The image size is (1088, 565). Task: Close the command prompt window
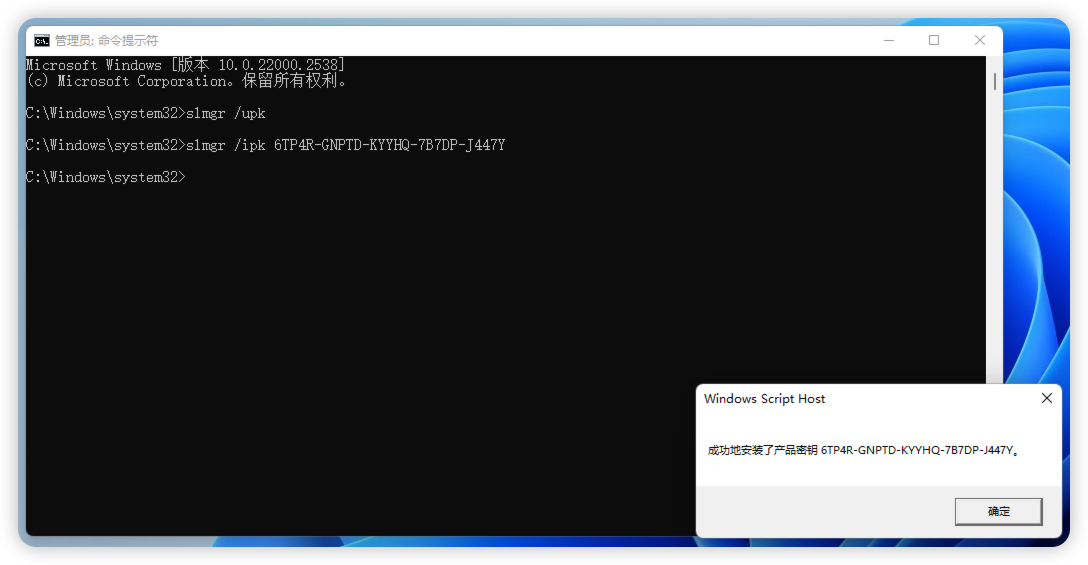[x=980, y=40]
